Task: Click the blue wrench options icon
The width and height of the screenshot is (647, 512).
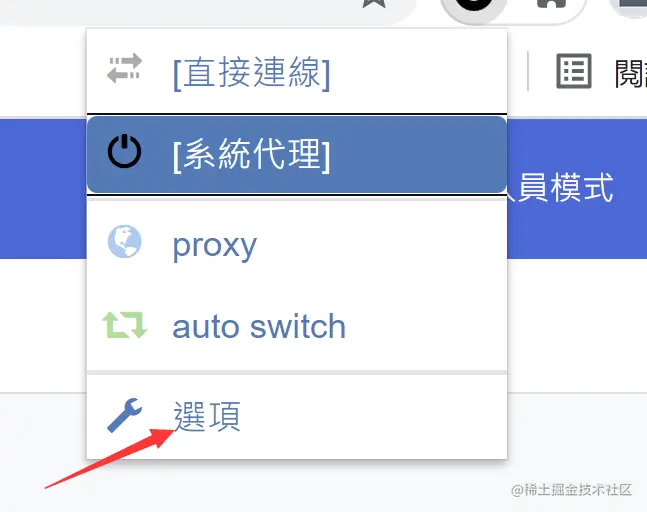Action: 124,415
